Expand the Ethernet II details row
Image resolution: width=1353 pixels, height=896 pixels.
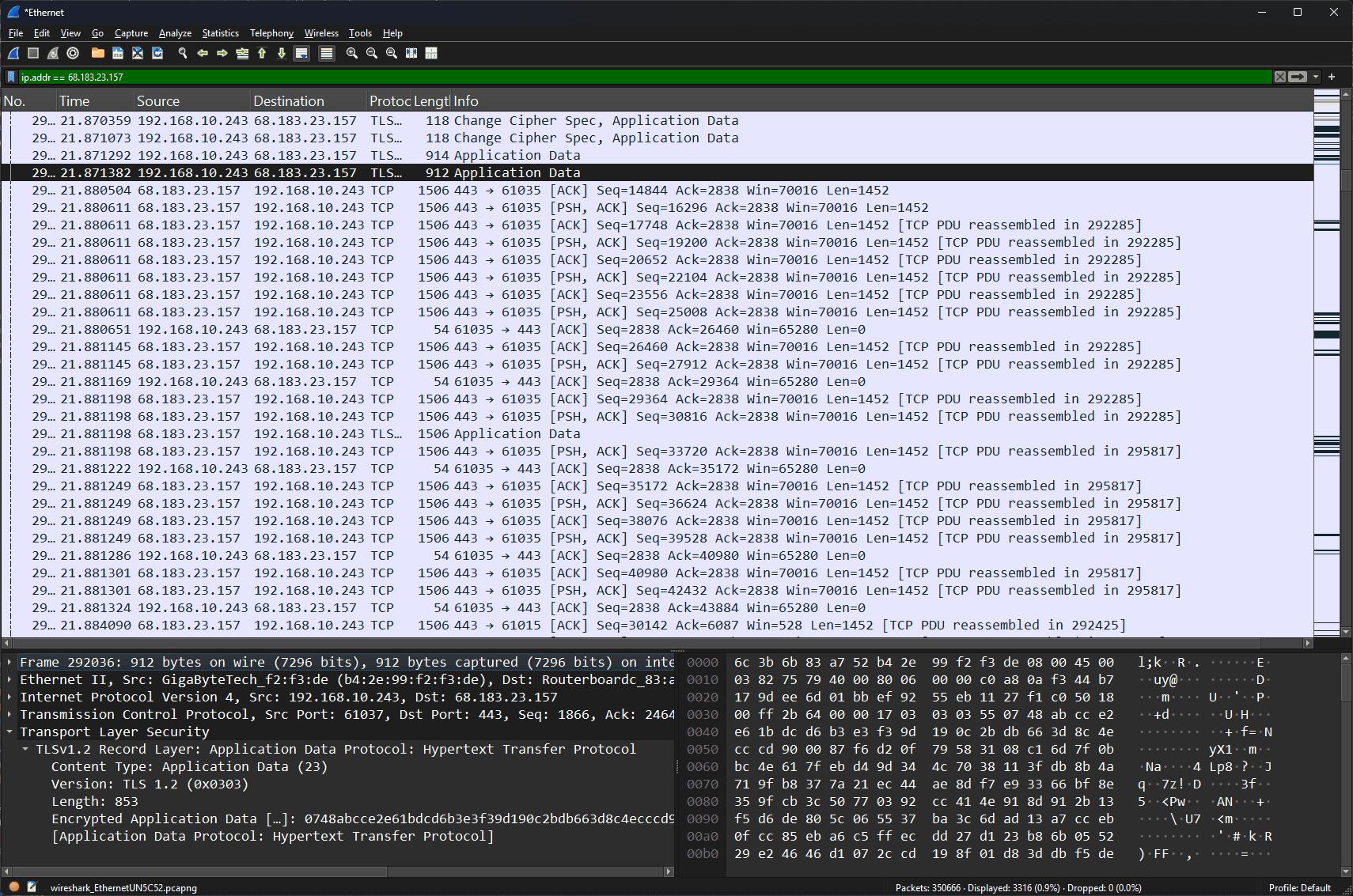coord(9,679)
